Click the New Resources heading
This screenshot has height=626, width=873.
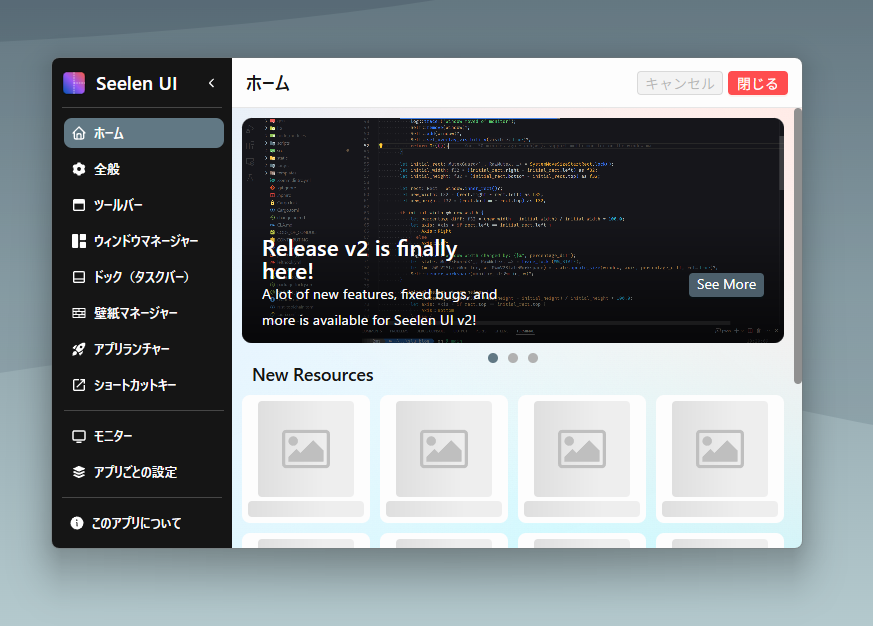pyautogui.click(x=313, y=375)
